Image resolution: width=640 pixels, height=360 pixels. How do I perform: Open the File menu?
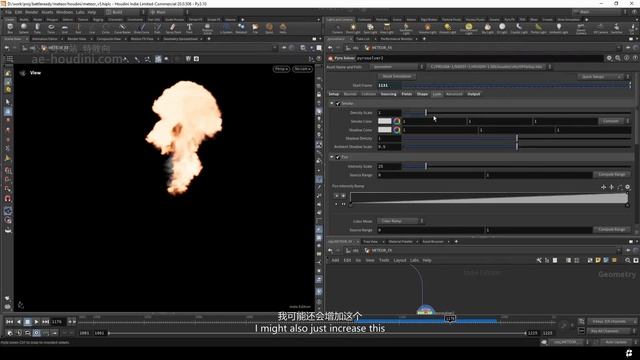coord(8,12)
